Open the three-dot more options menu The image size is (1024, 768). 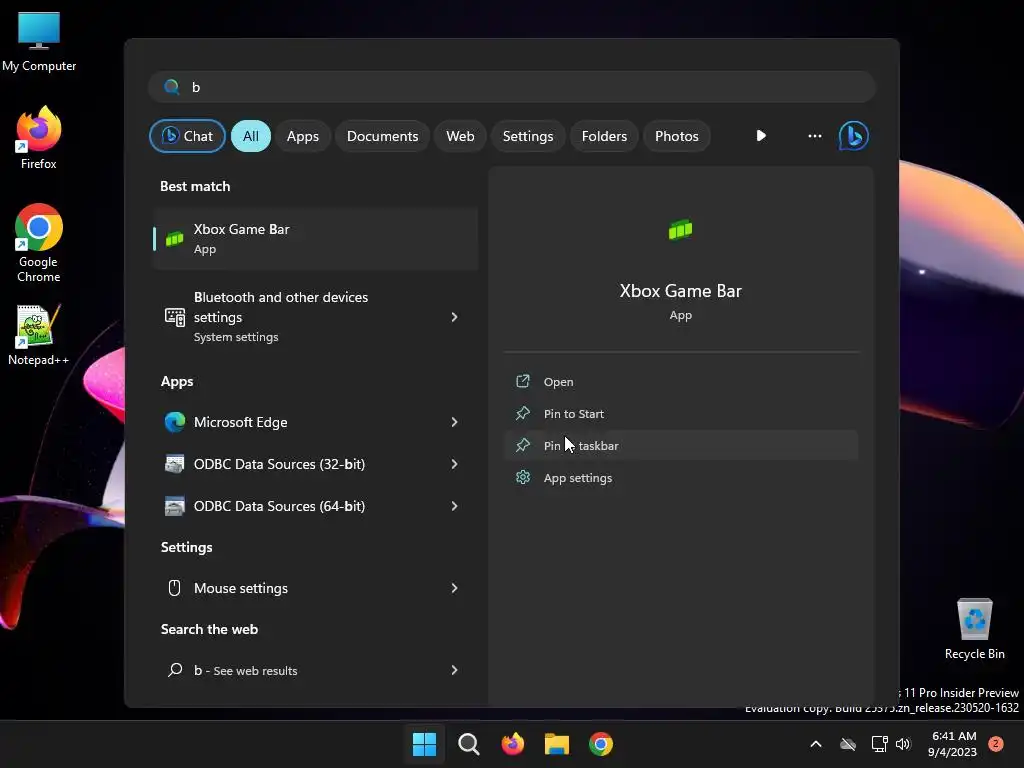coord(814,136)
